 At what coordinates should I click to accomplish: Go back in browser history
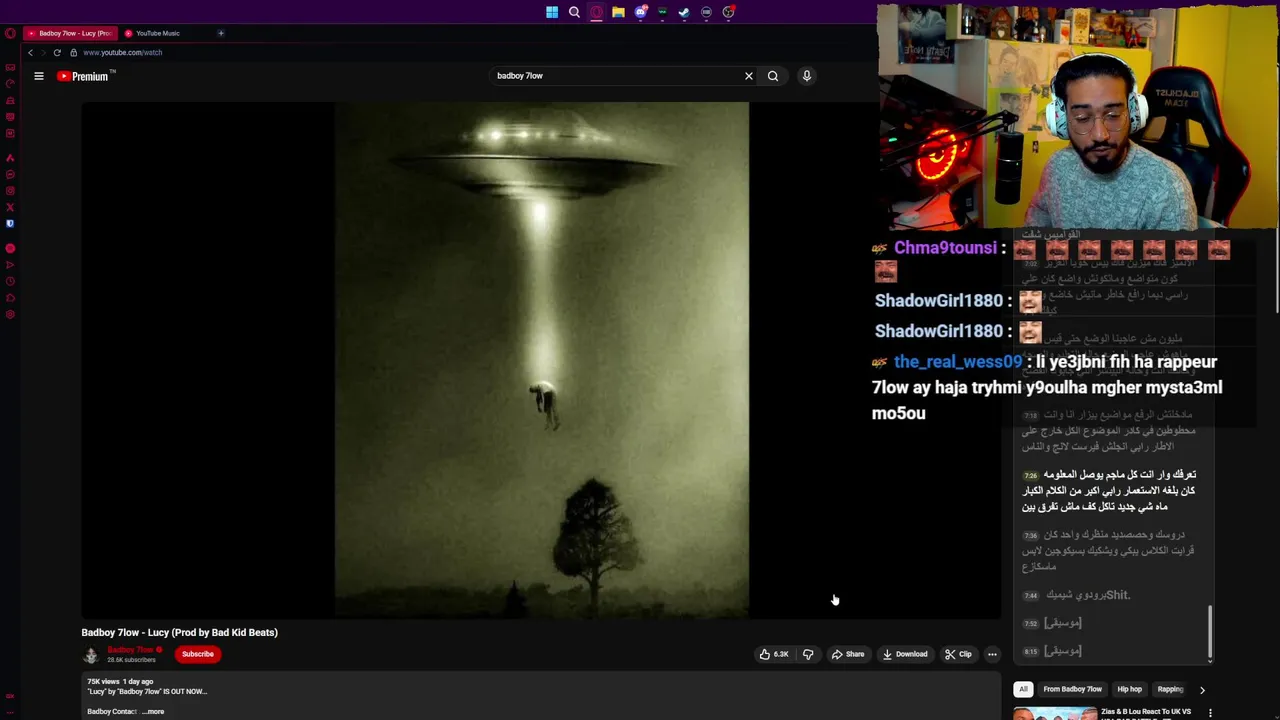click(30, 52)
